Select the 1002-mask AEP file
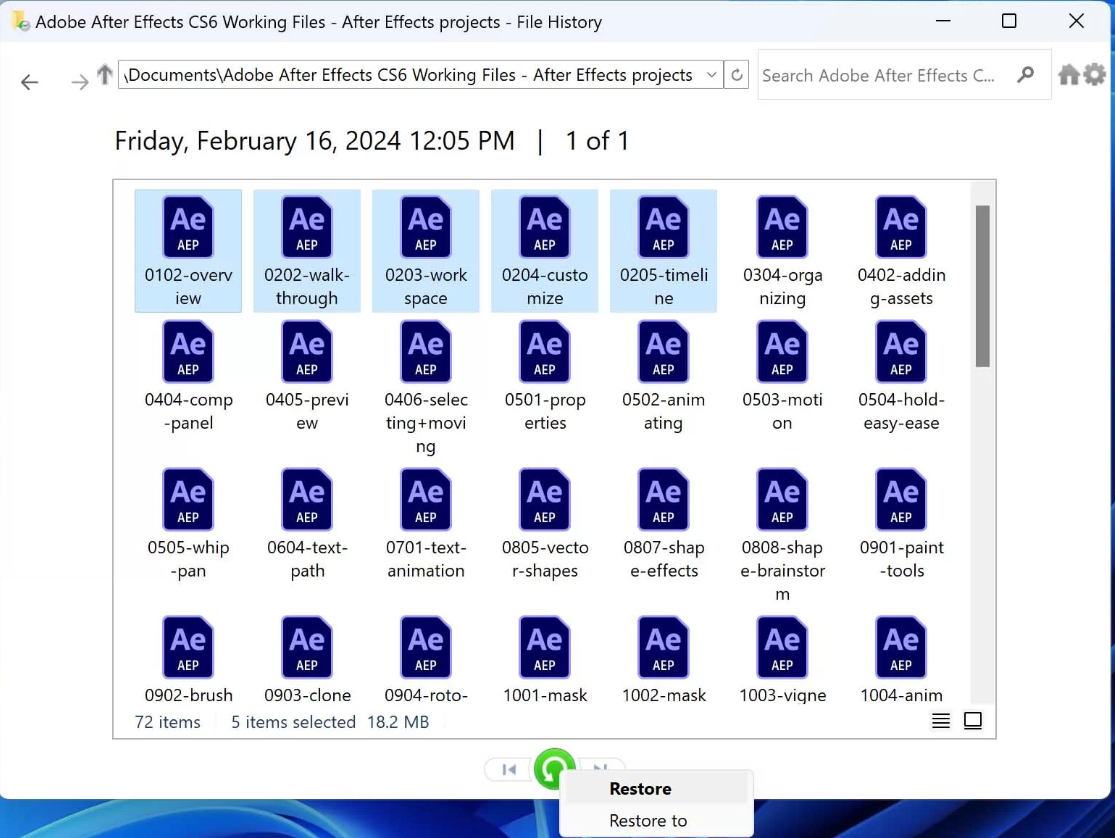1115x838 pixels. 663,659
